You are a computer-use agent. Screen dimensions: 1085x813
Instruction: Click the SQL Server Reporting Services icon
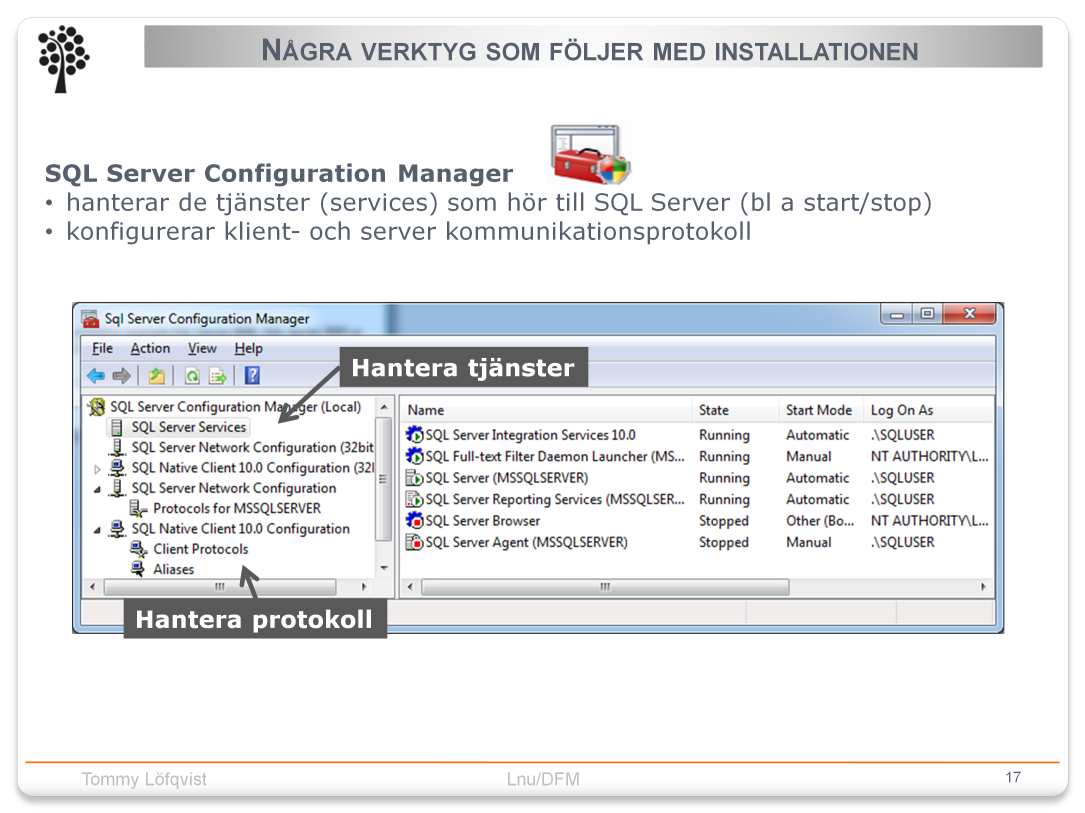(x=414, y=499)
